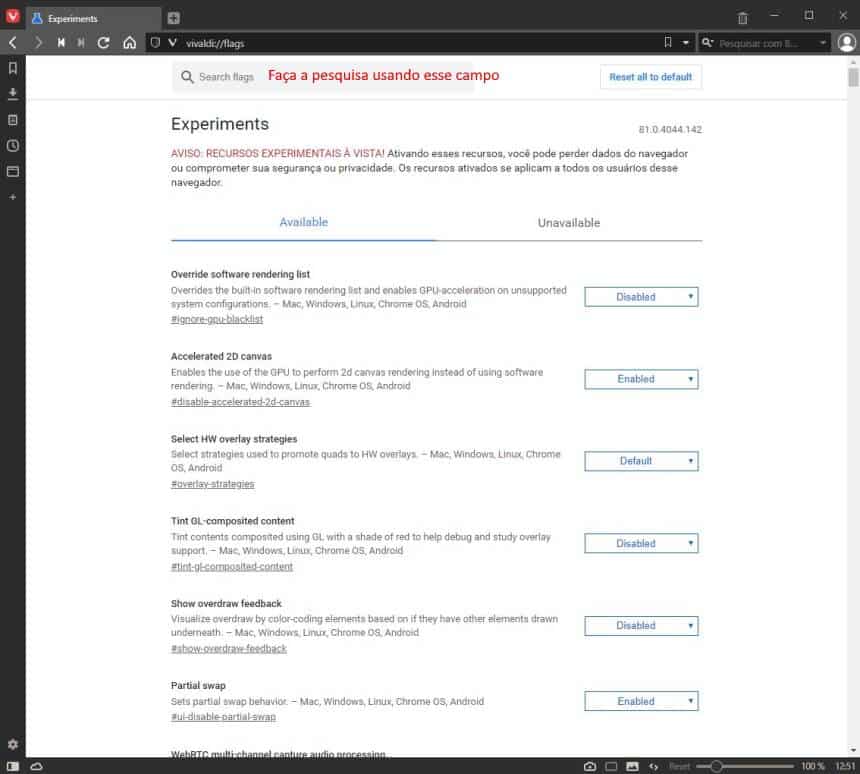Image resolution: width=860 pixels, height=774 pixels.
Task: Open Select HW overlay strategies dropdown
Action: 641,461
